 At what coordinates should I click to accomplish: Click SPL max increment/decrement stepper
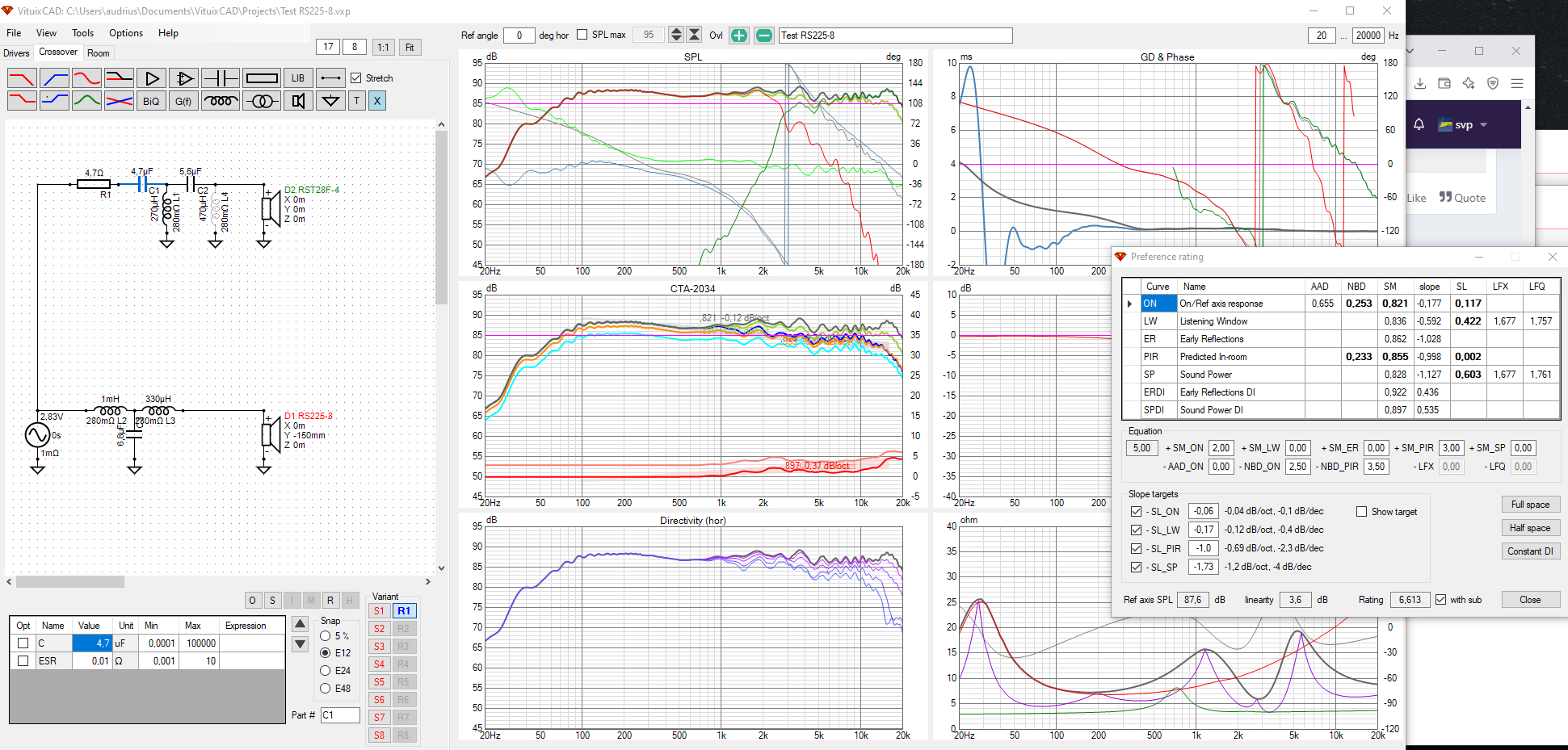tap(676, 35)
